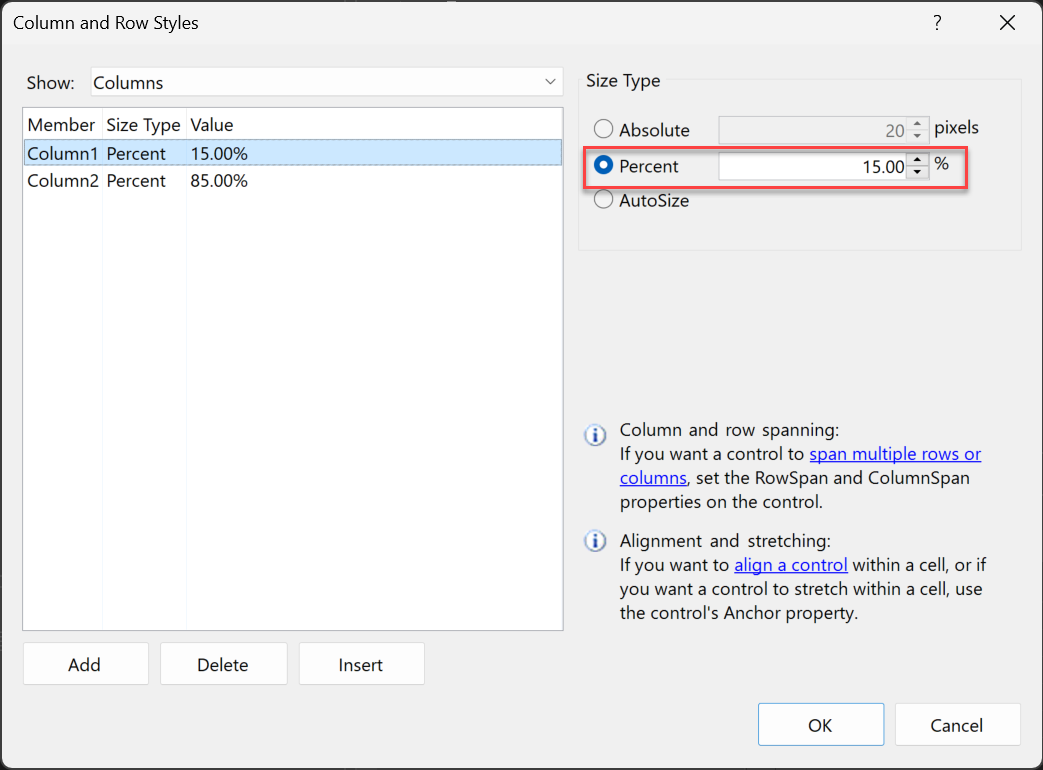Select the Absolute radio button

(x=603, y=129)
